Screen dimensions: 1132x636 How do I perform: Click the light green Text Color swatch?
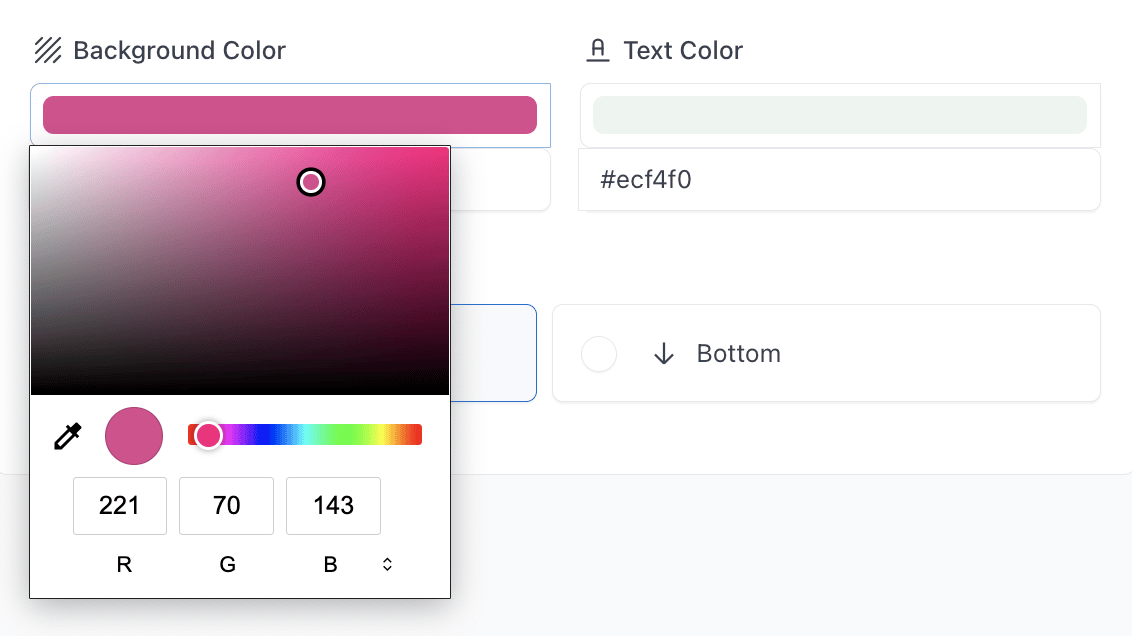(x=840, y=115)
